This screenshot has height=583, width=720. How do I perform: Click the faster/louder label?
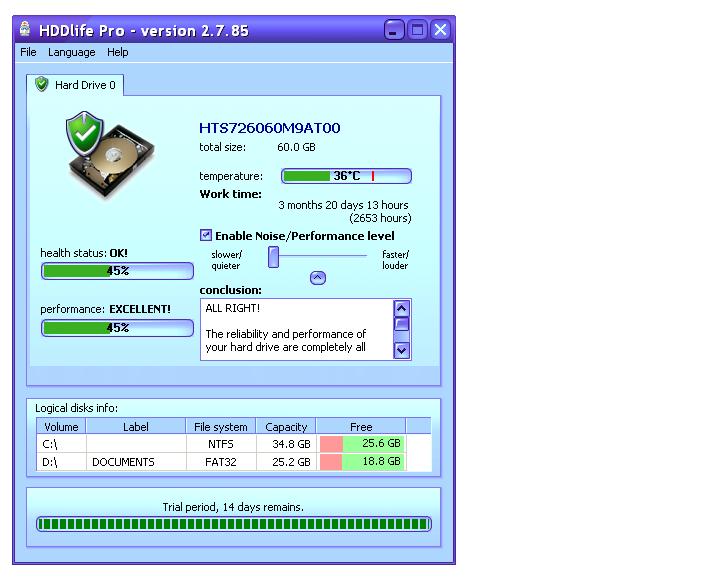click(x=395, y=260)
